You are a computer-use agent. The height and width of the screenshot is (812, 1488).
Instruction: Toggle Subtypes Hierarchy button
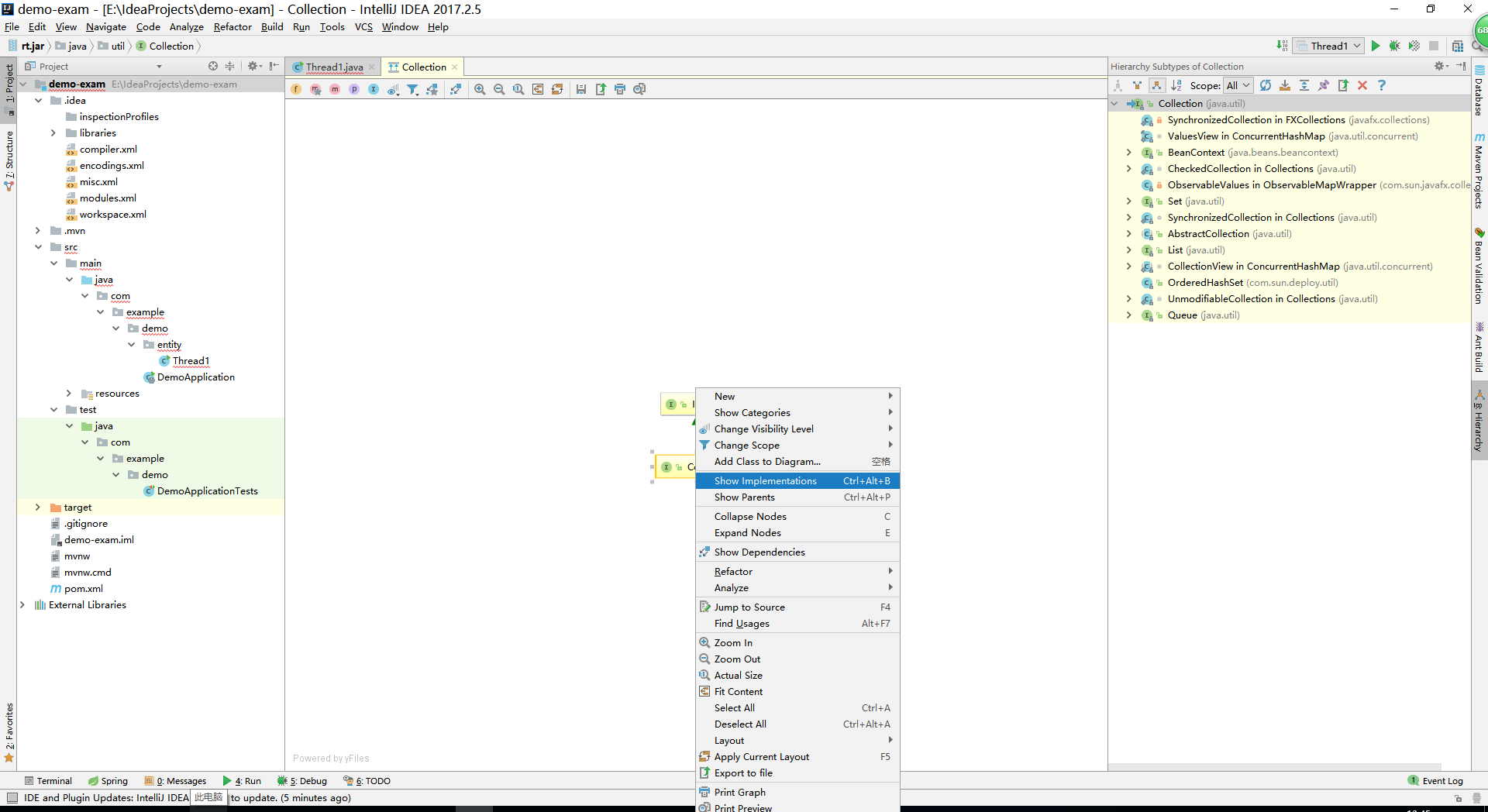pyautogui.click(x=1156, y=85)
